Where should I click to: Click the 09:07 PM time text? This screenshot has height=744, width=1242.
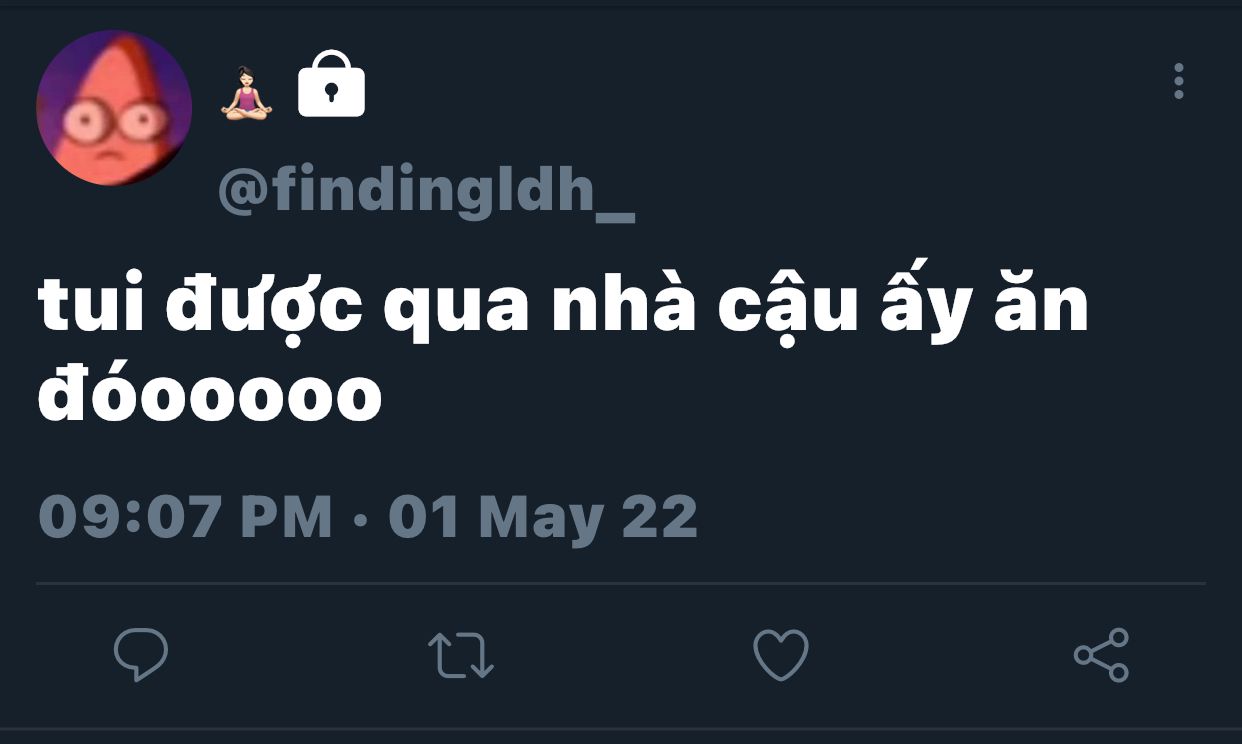click(x=185, y=517)
